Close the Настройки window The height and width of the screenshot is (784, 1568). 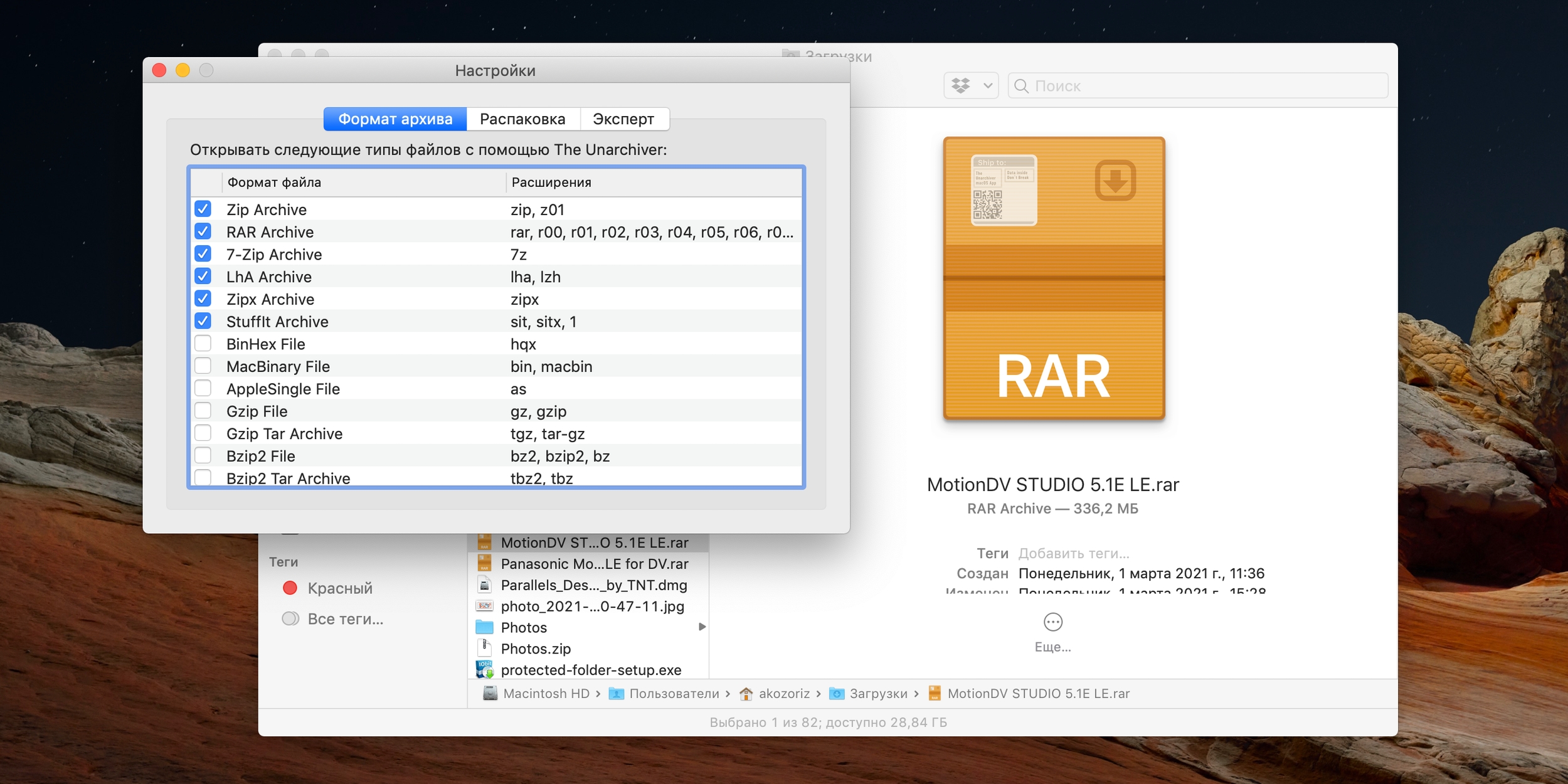[x=159, y=70]
